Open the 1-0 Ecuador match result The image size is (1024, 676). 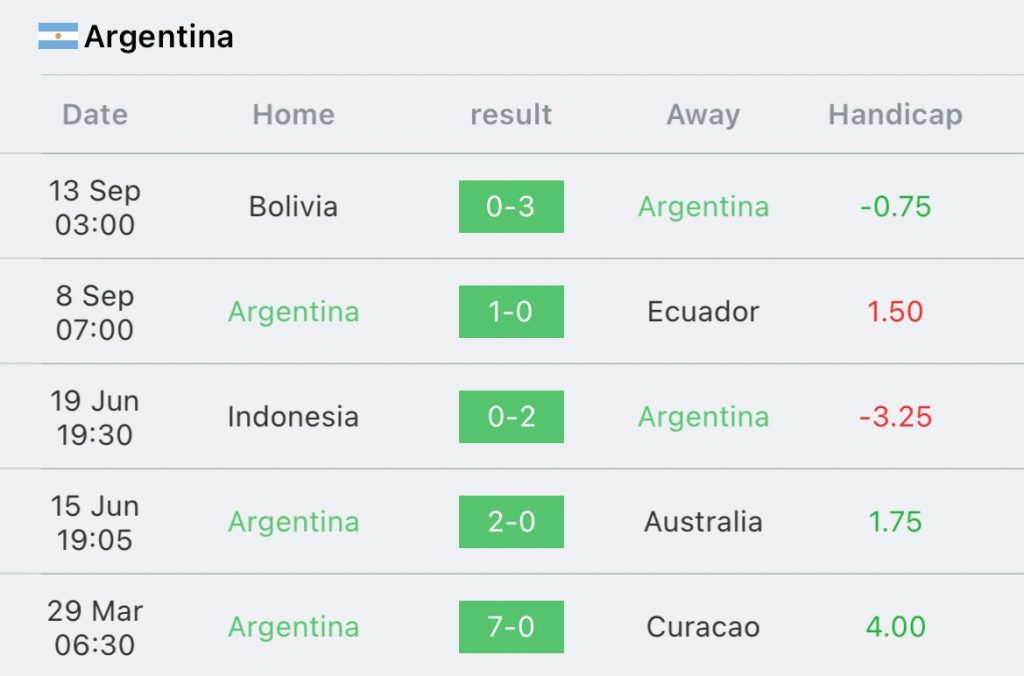pyautogui.click(x=511, y=312)
